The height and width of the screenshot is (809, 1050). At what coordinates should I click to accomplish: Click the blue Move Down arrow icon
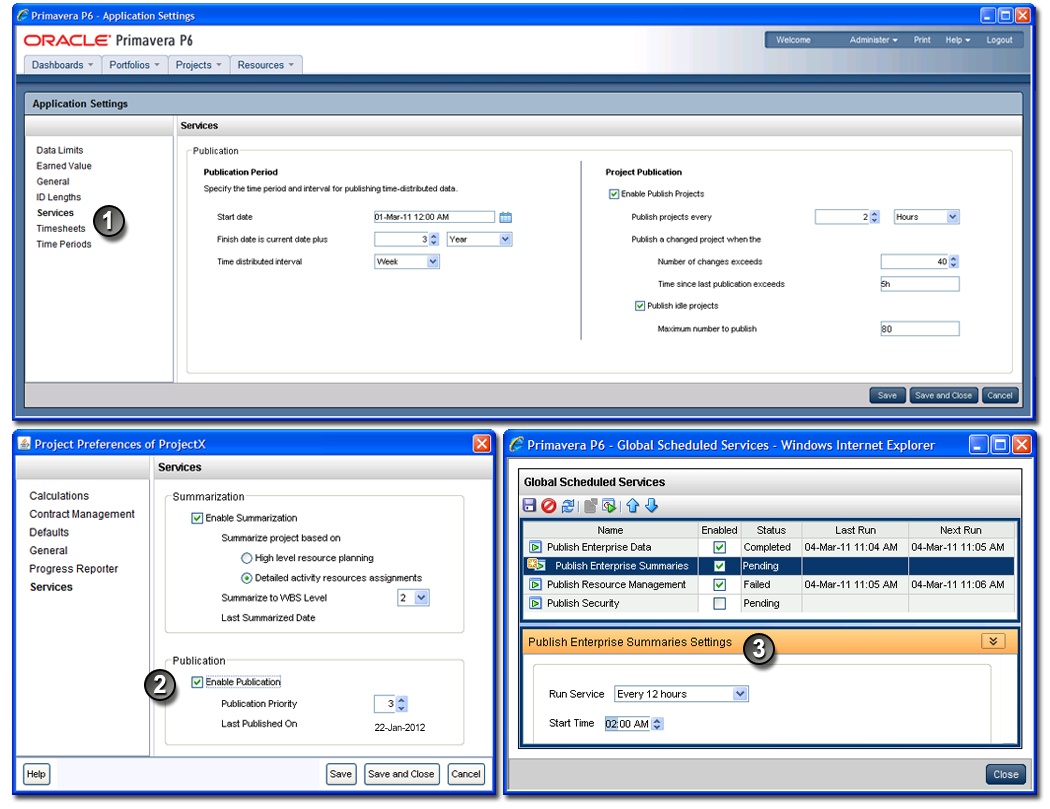pos(651,506)
